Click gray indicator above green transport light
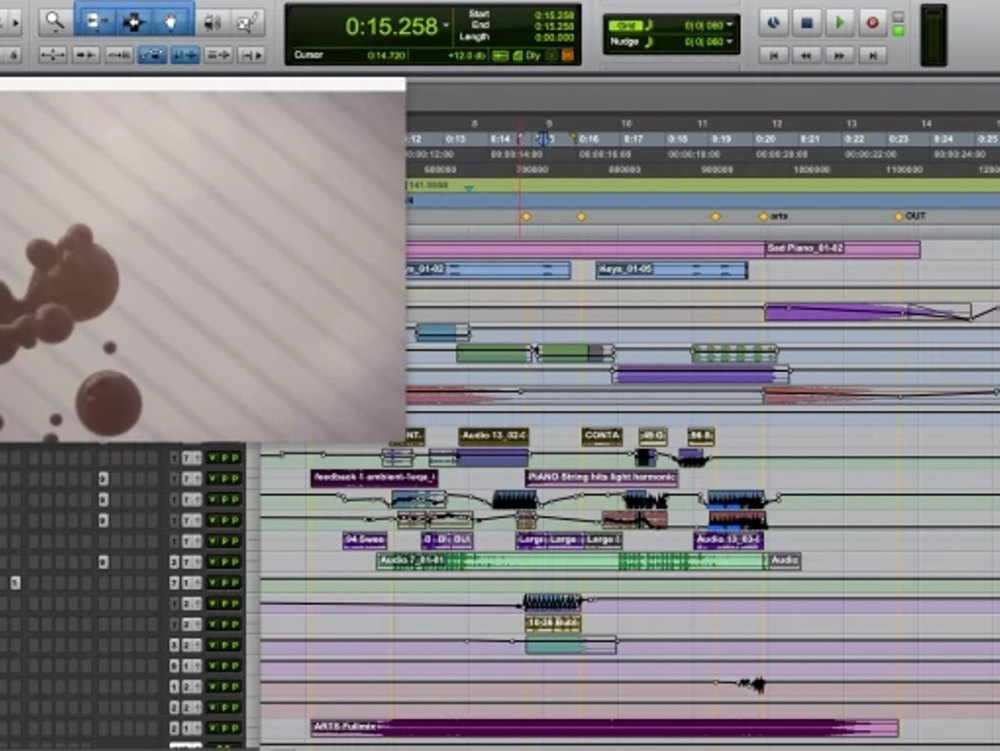This screenshot has width=1000, height=751. [898, 17]
